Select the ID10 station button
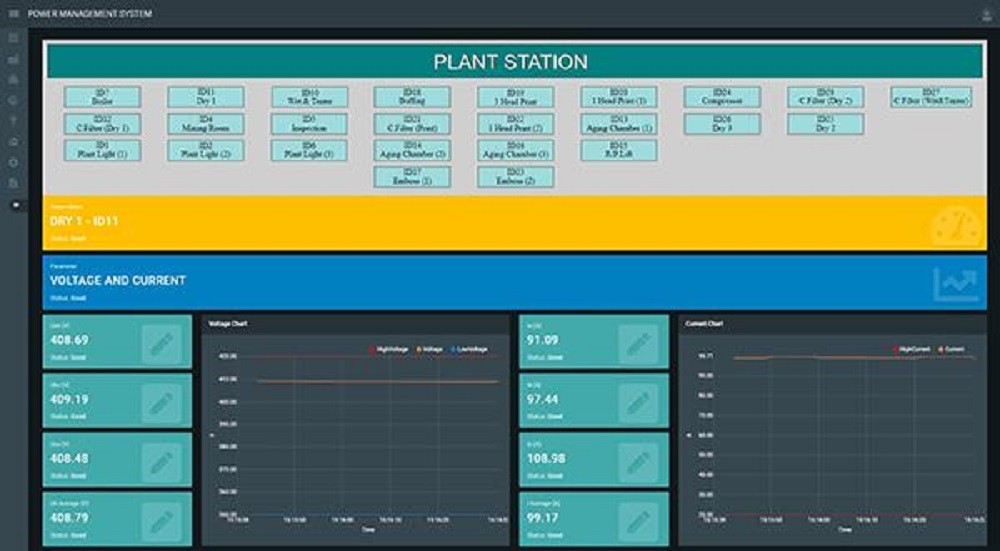Viewport: 1000px width, 551px height. [x=309, y=98]
